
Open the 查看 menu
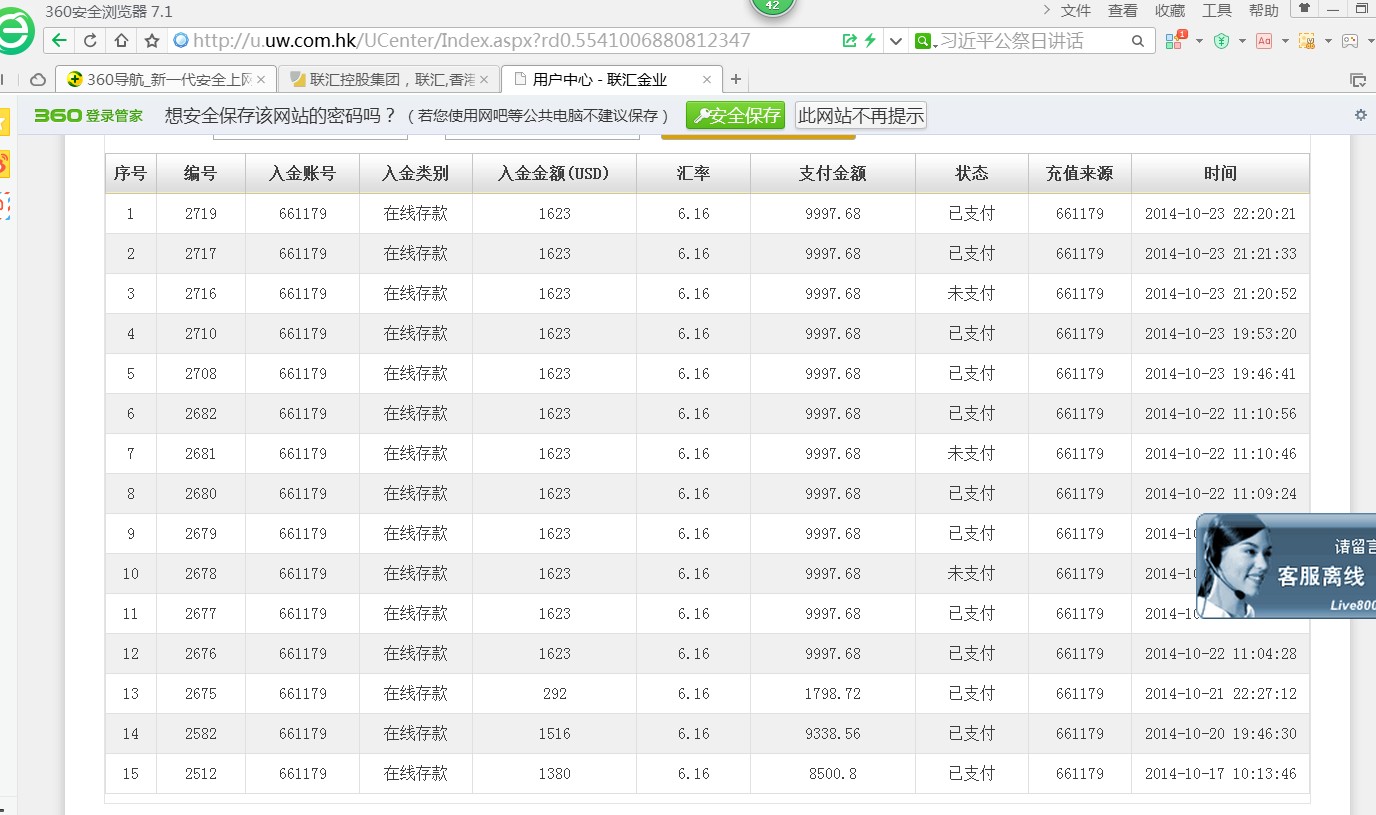point(1123,10)
